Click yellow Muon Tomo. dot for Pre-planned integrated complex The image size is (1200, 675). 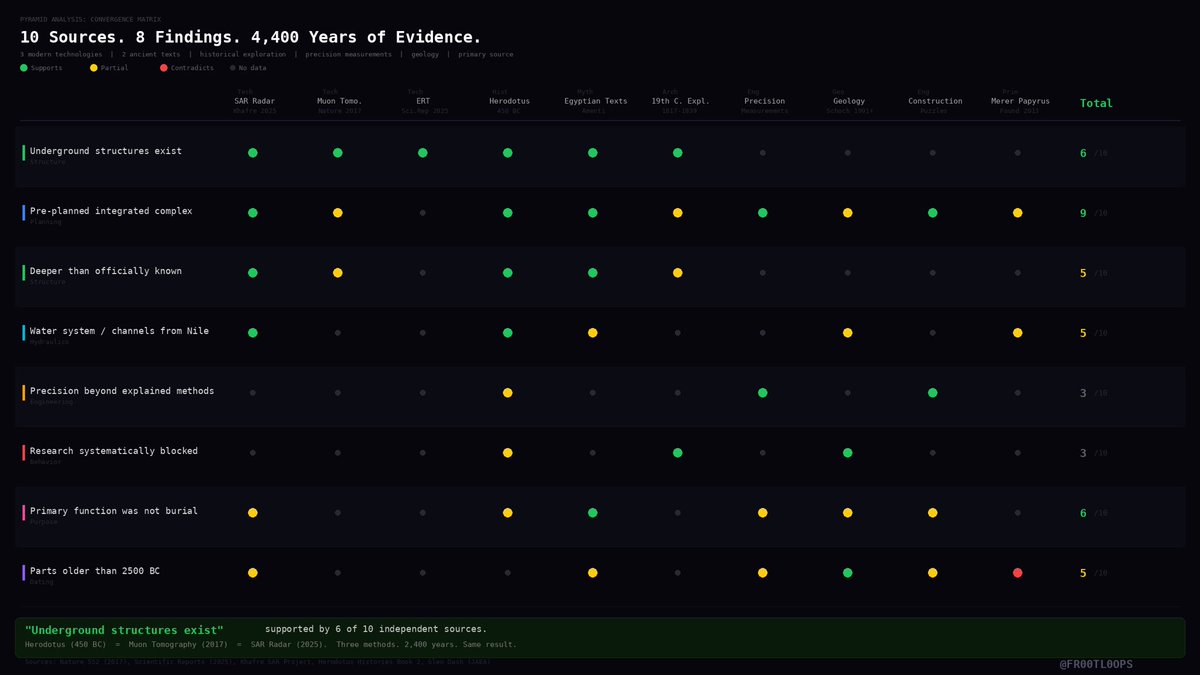point(338,213)
